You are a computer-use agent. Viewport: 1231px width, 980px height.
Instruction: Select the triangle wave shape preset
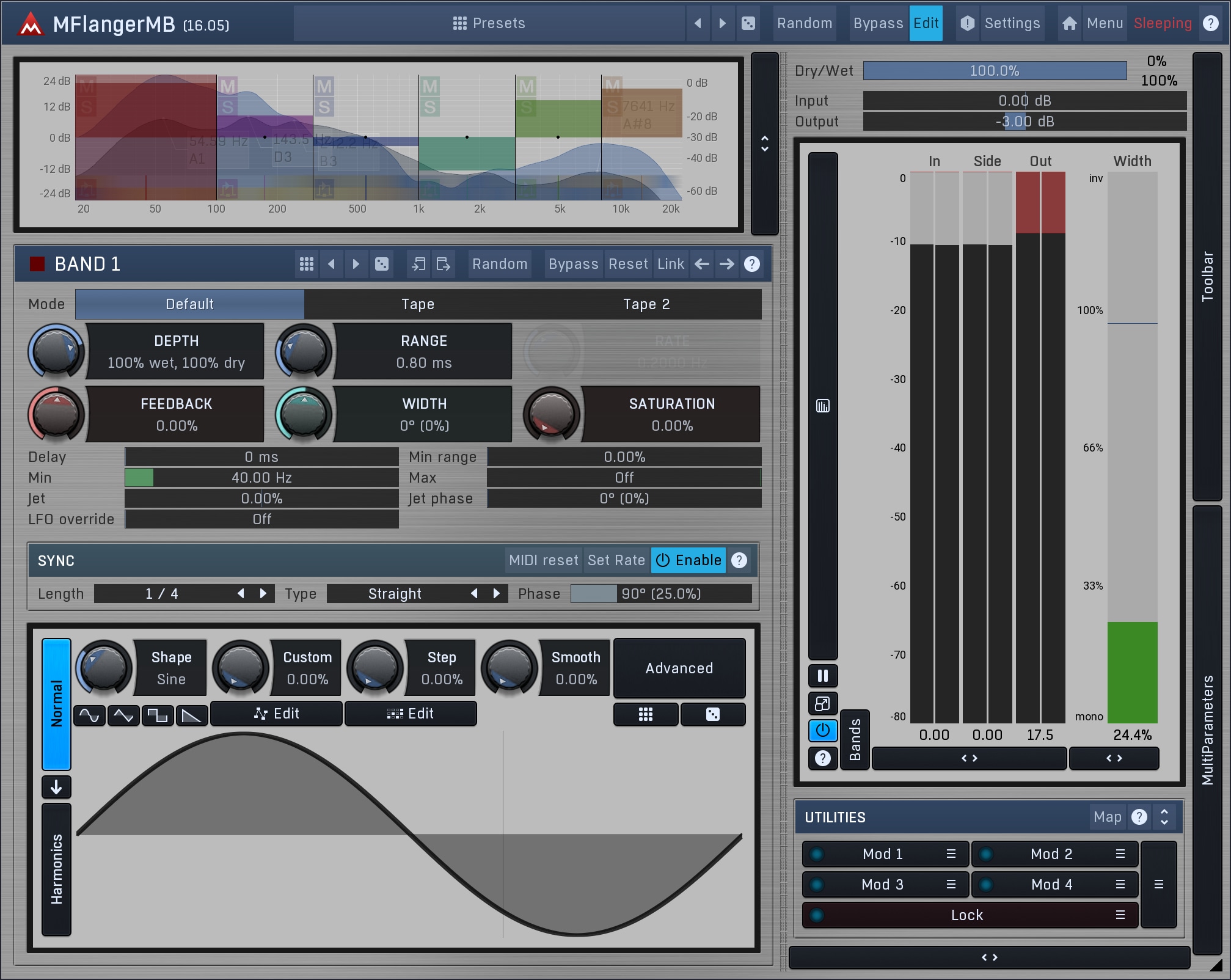click(123, 715)
